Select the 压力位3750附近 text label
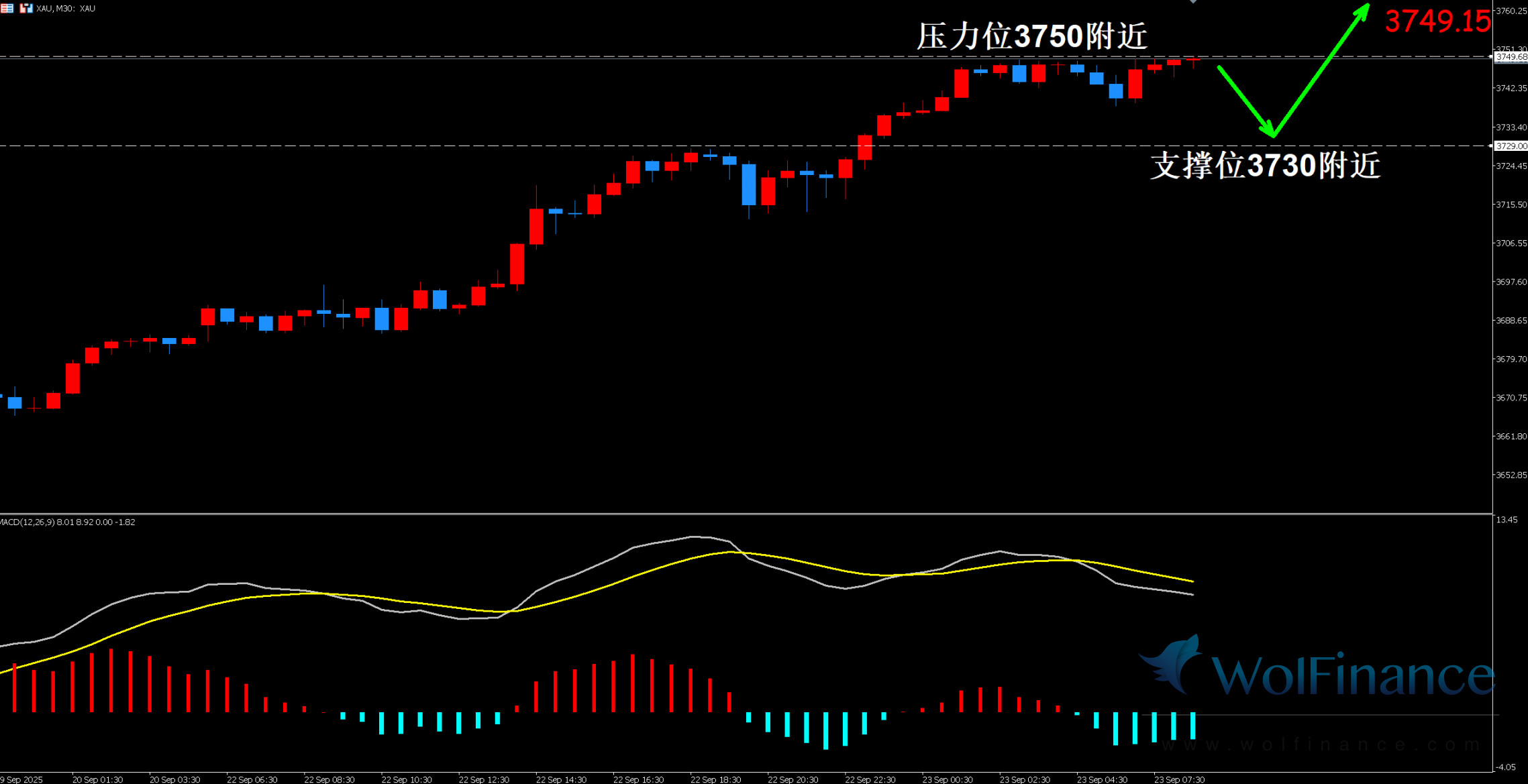 (1031, 36)
